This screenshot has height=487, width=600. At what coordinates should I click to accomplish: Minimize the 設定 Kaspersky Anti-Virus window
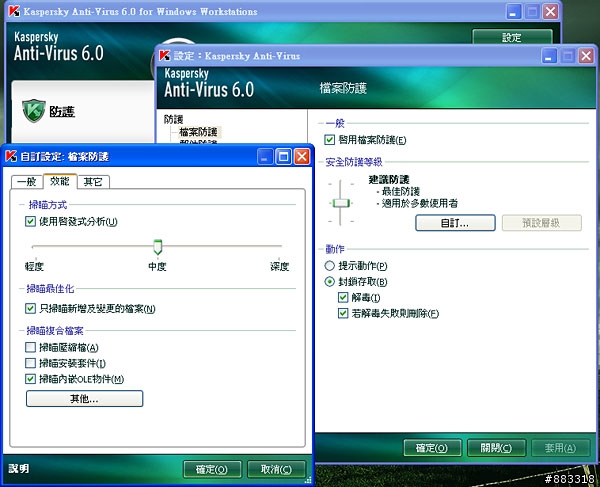[x=549, y=56]
